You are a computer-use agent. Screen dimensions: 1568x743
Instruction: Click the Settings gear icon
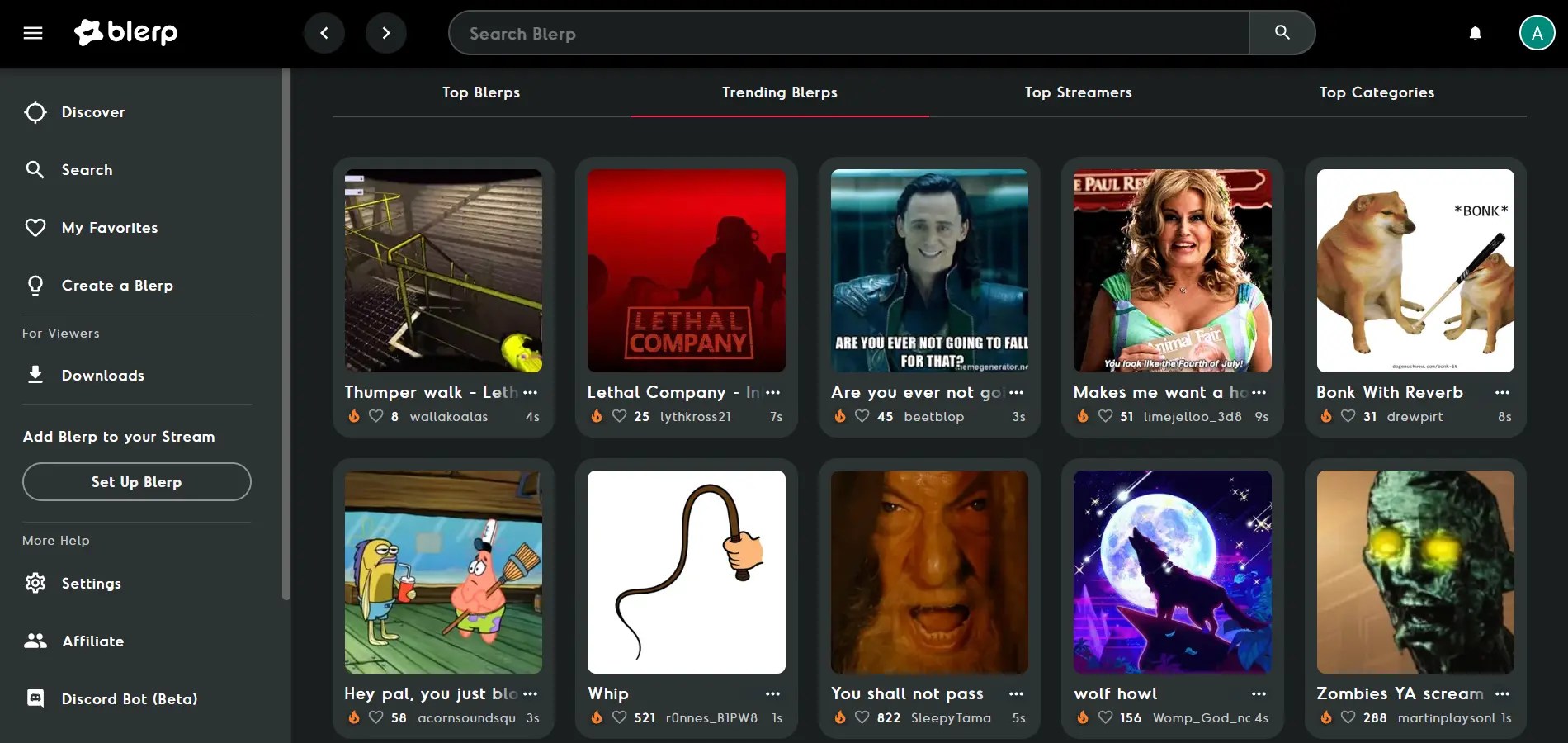[x=35, y=583]
